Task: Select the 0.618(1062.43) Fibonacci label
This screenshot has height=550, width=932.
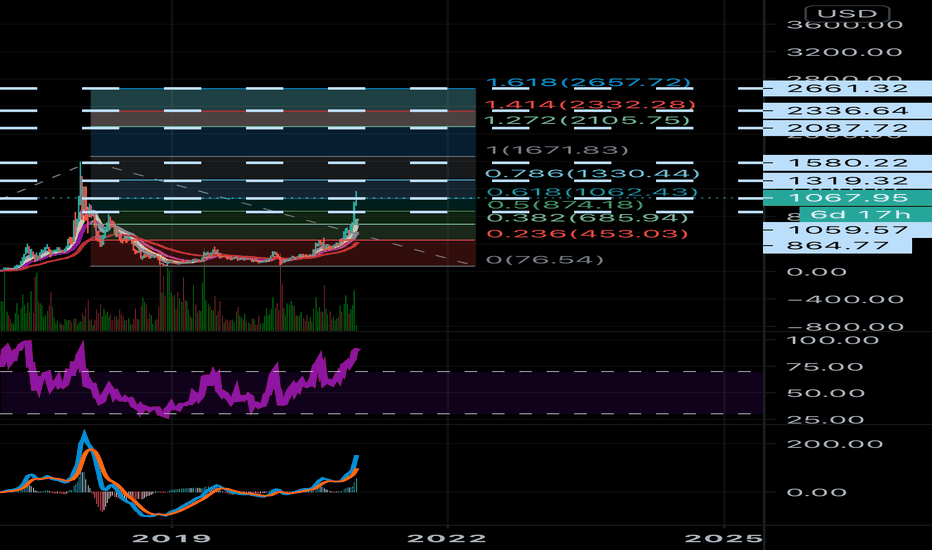Action: click(592, 192)
